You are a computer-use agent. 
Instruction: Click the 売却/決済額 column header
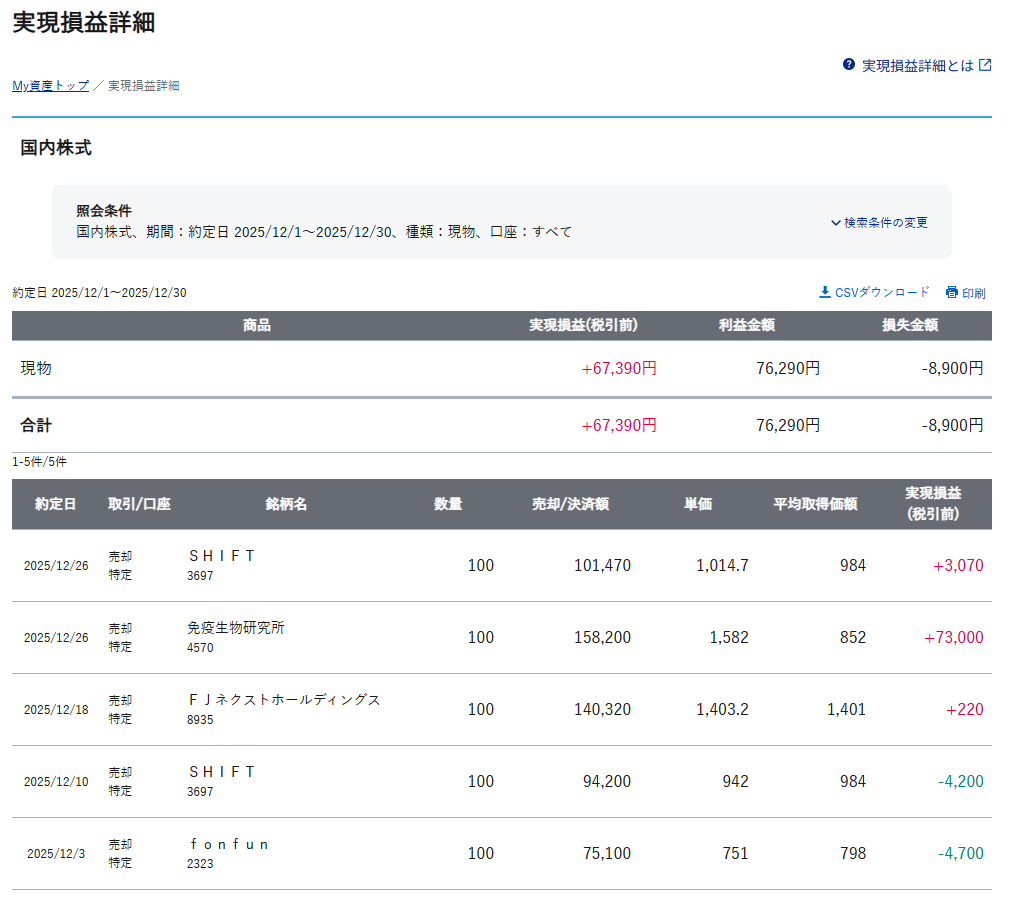570,504
